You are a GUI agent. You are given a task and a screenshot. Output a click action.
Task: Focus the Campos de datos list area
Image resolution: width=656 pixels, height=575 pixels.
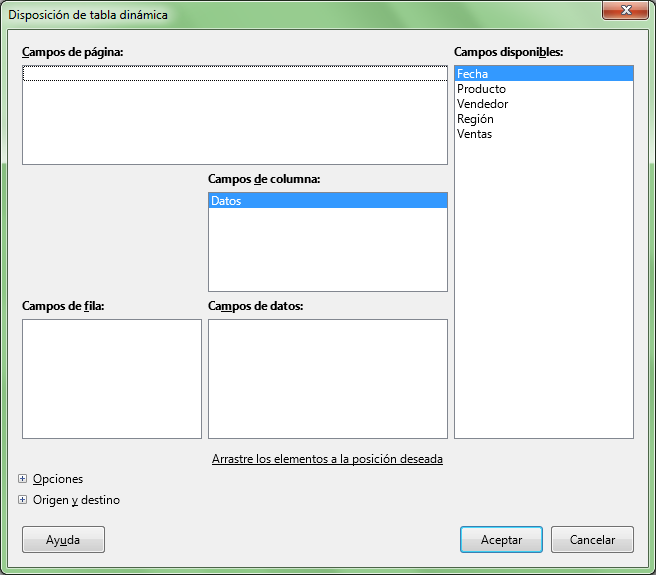(327, 378)
